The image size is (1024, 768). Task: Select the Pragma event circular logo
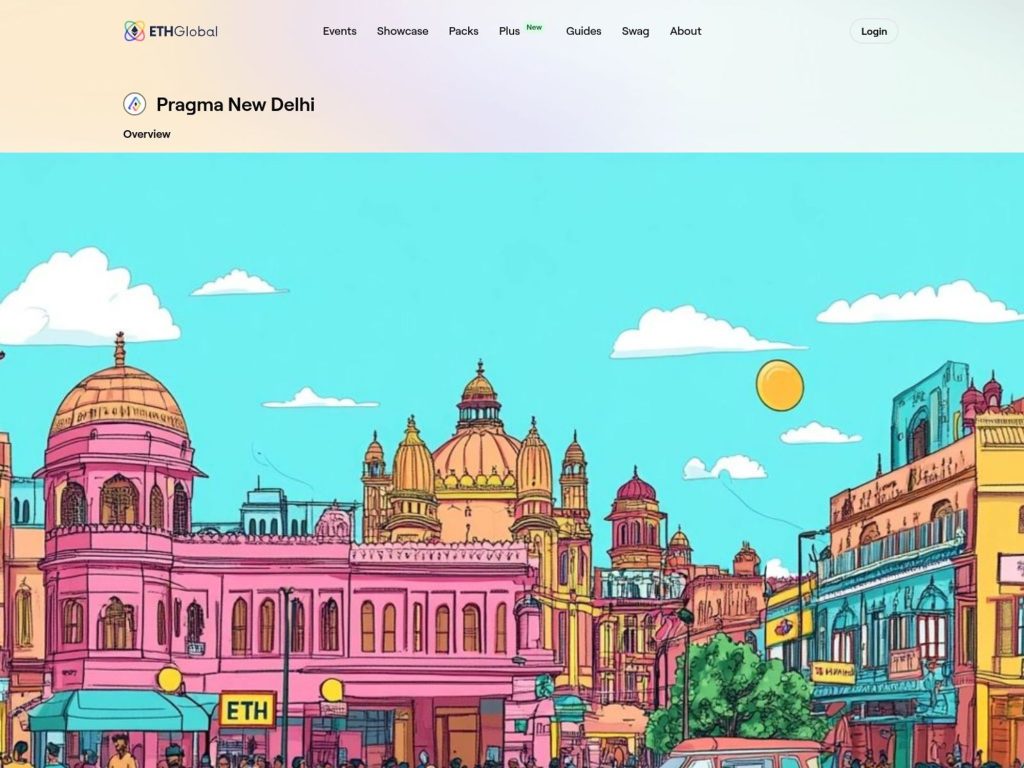coord(132,103)
